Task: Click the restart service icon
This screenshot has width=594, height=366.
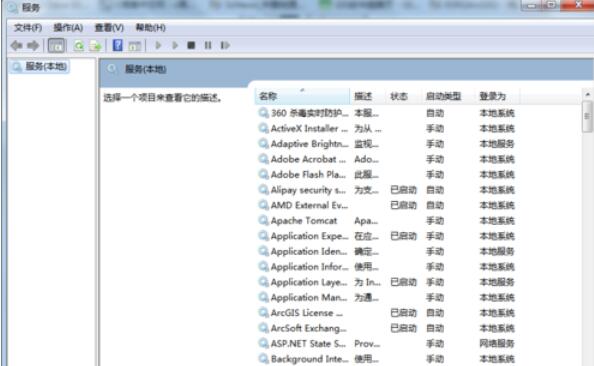Action: click(x=225, y=45)
